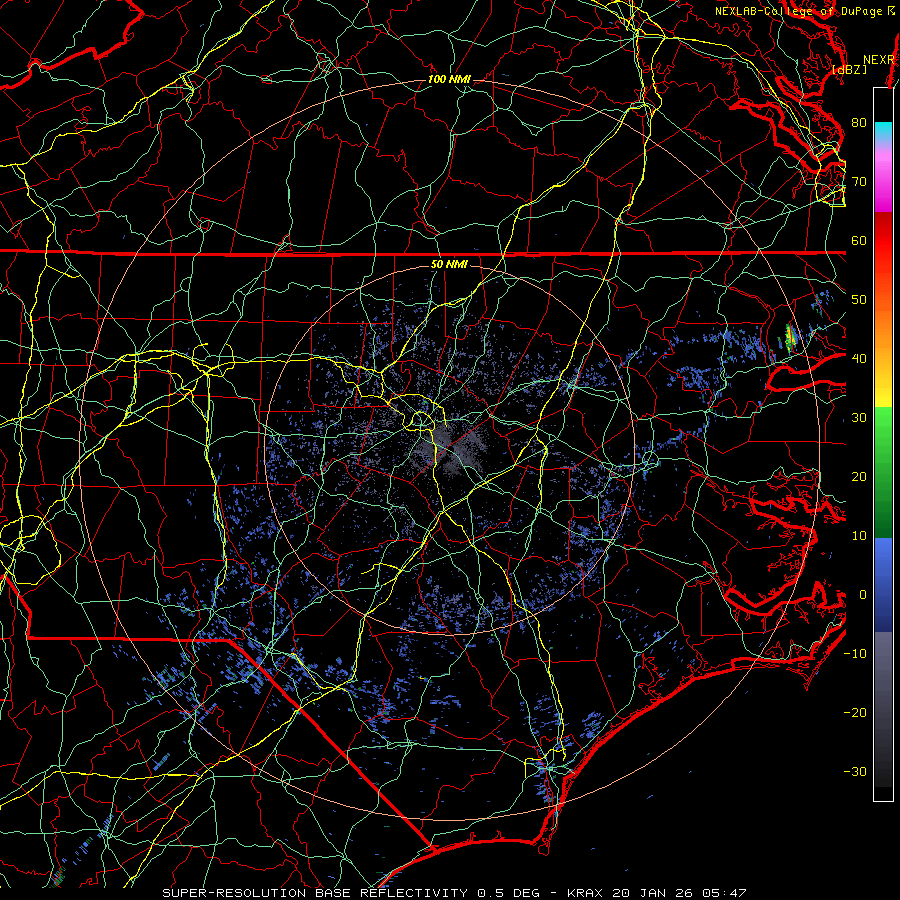The height and width of the screenshot is (900, 900).
Task: Click the "20 JAN 26 05:47" timestamp
Action: pos(679,893)
